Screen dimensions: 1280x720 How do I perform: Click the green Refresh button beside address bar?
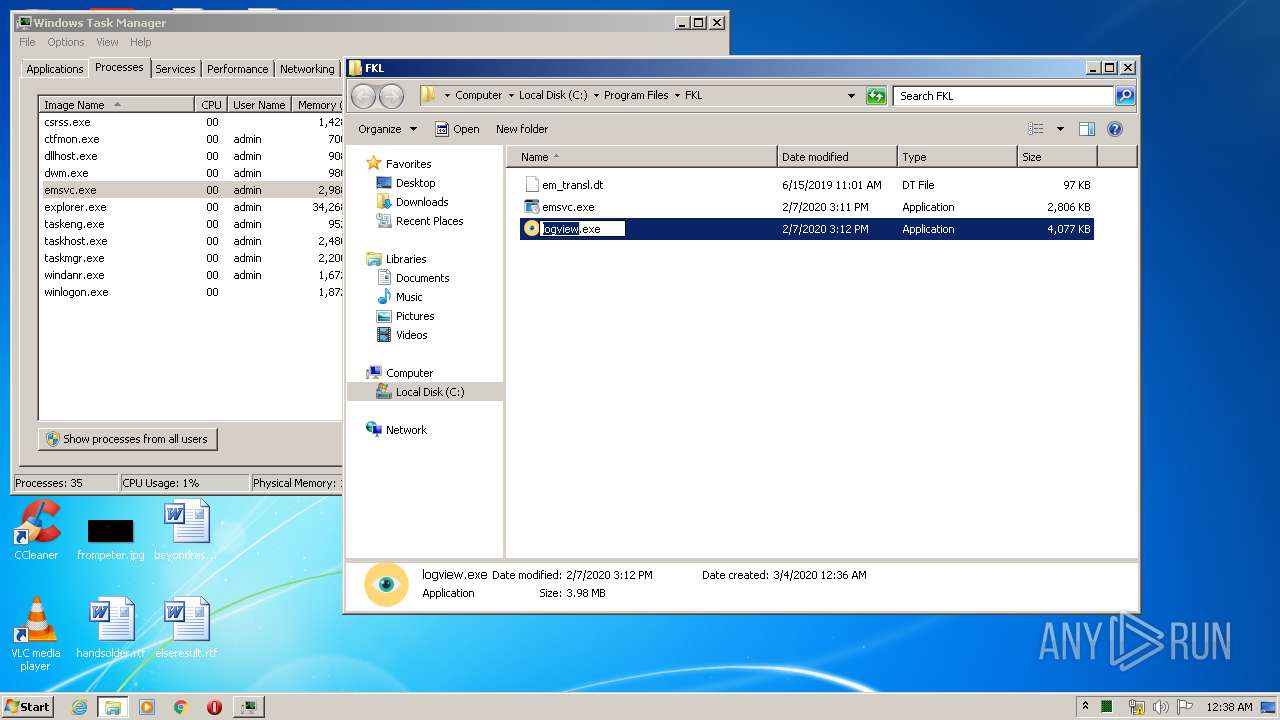[x=876, y=96]
